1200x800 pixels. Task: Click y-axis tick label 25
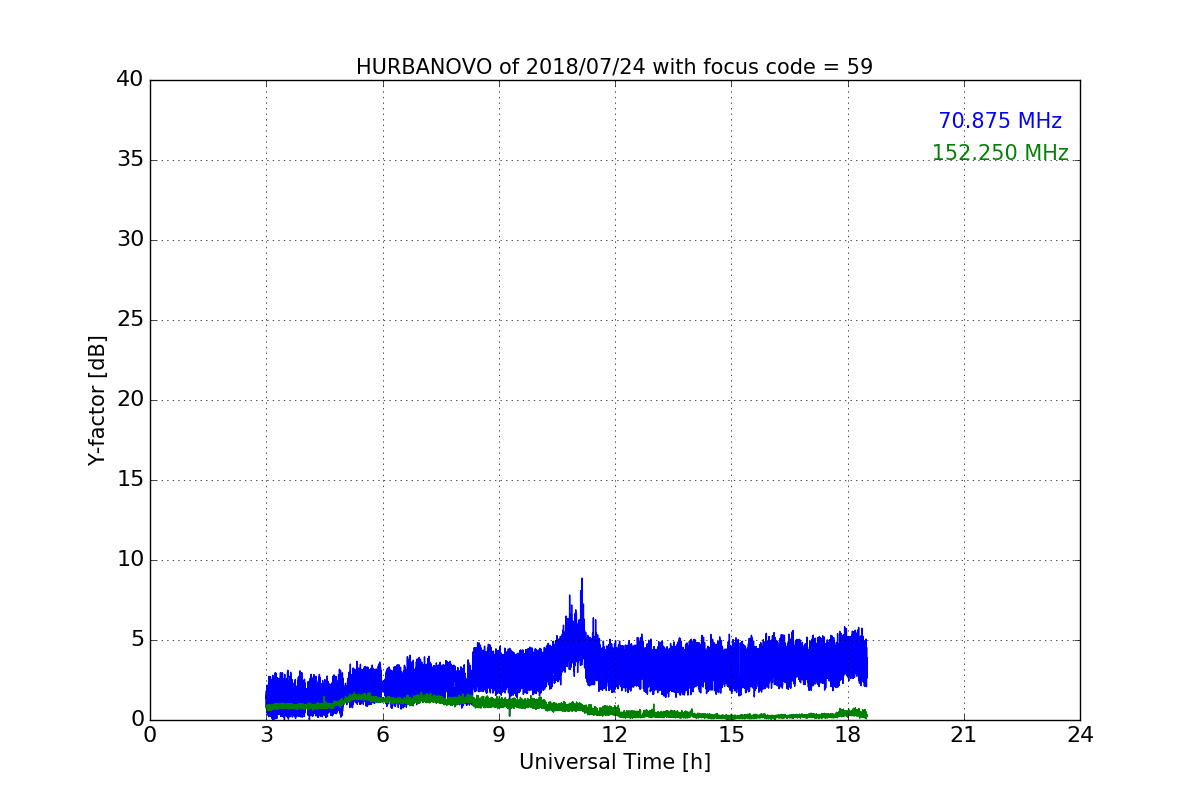click(130, 320)
